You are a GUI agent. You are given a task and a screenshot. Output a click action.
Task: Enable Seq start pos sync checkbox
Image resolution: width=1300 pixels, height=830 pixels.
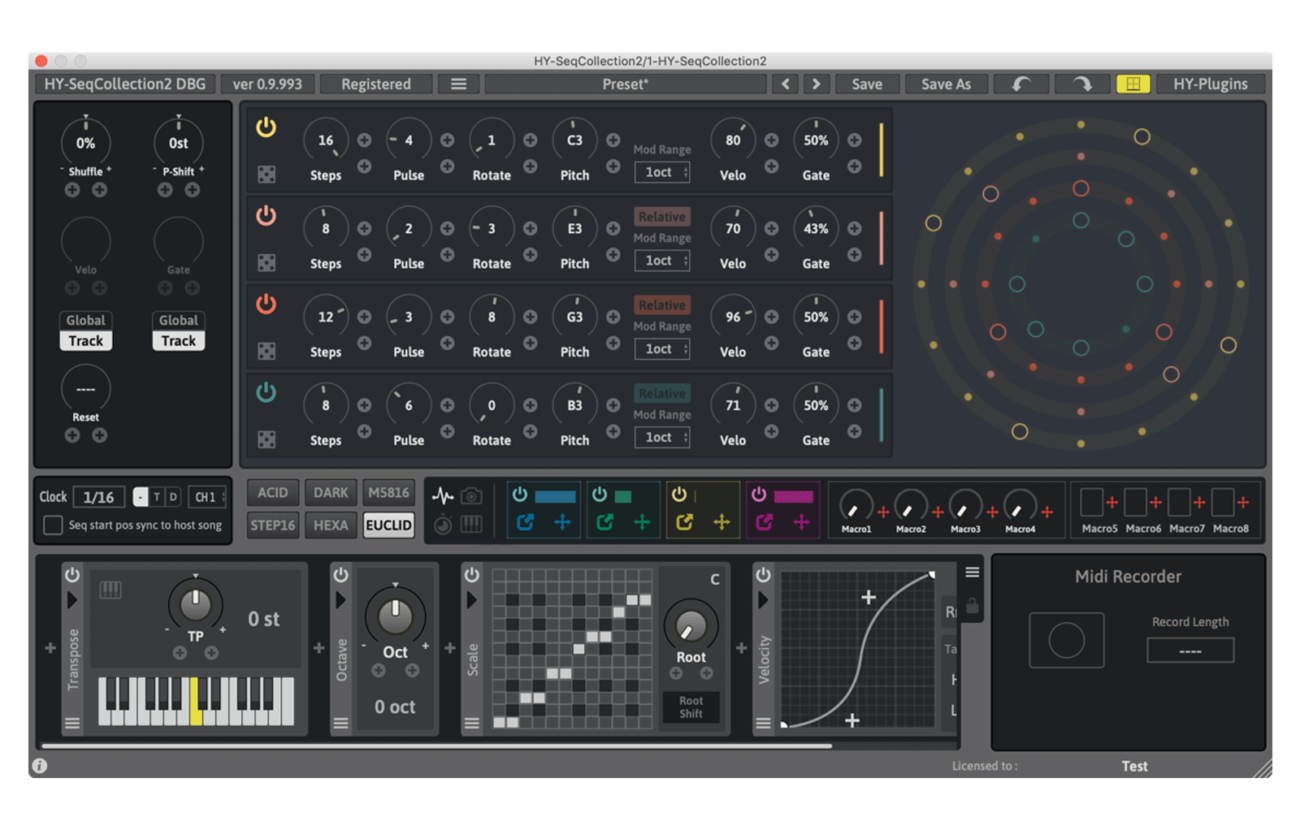52,525
